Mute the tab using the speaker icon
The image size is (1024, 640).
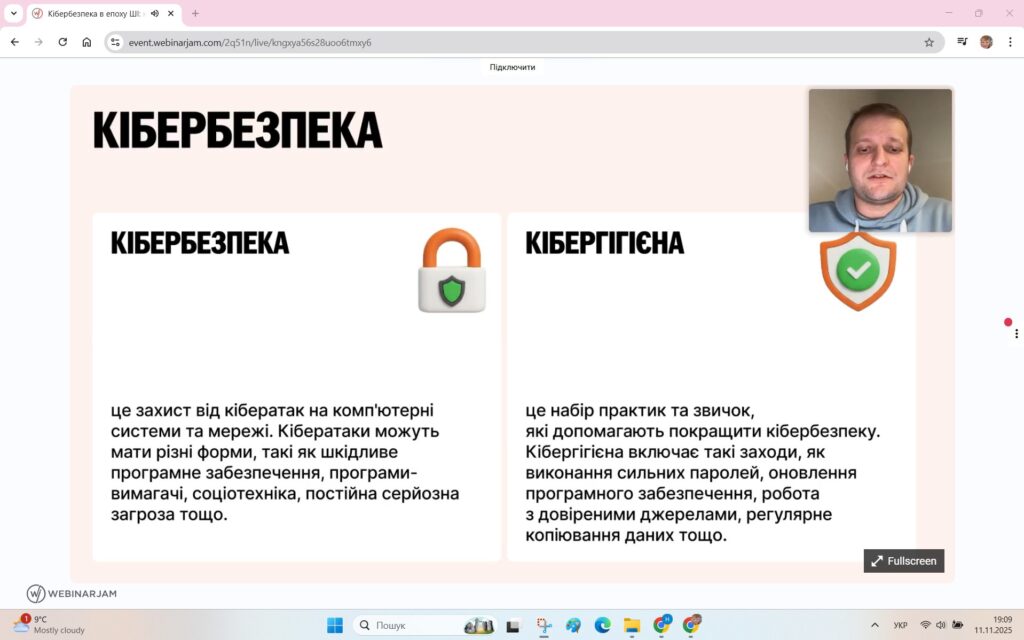155,13
